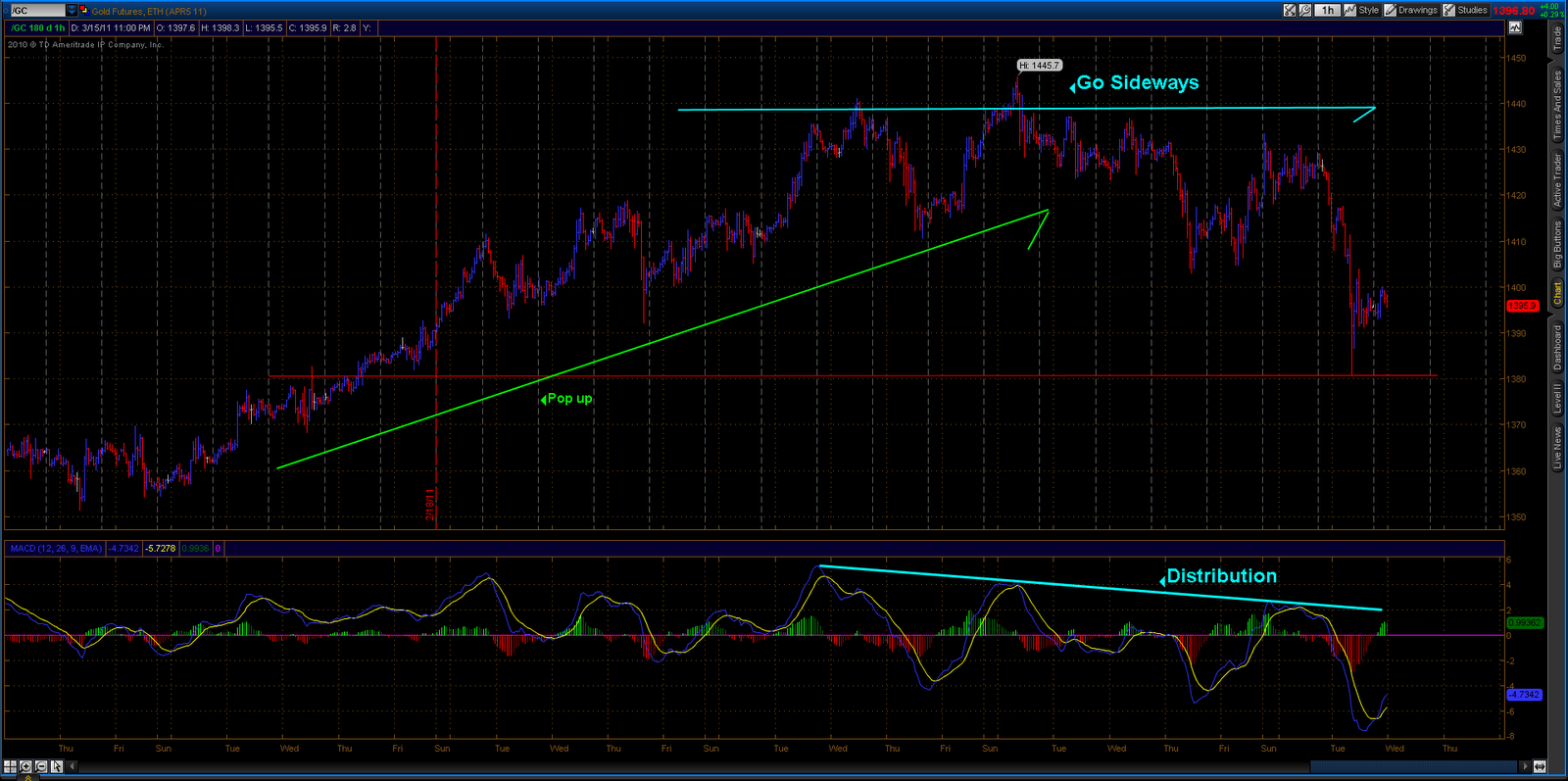The image size is (1568, 781).
Task: Select the Chart sidebar tab
Action: tap(1557, 294)
